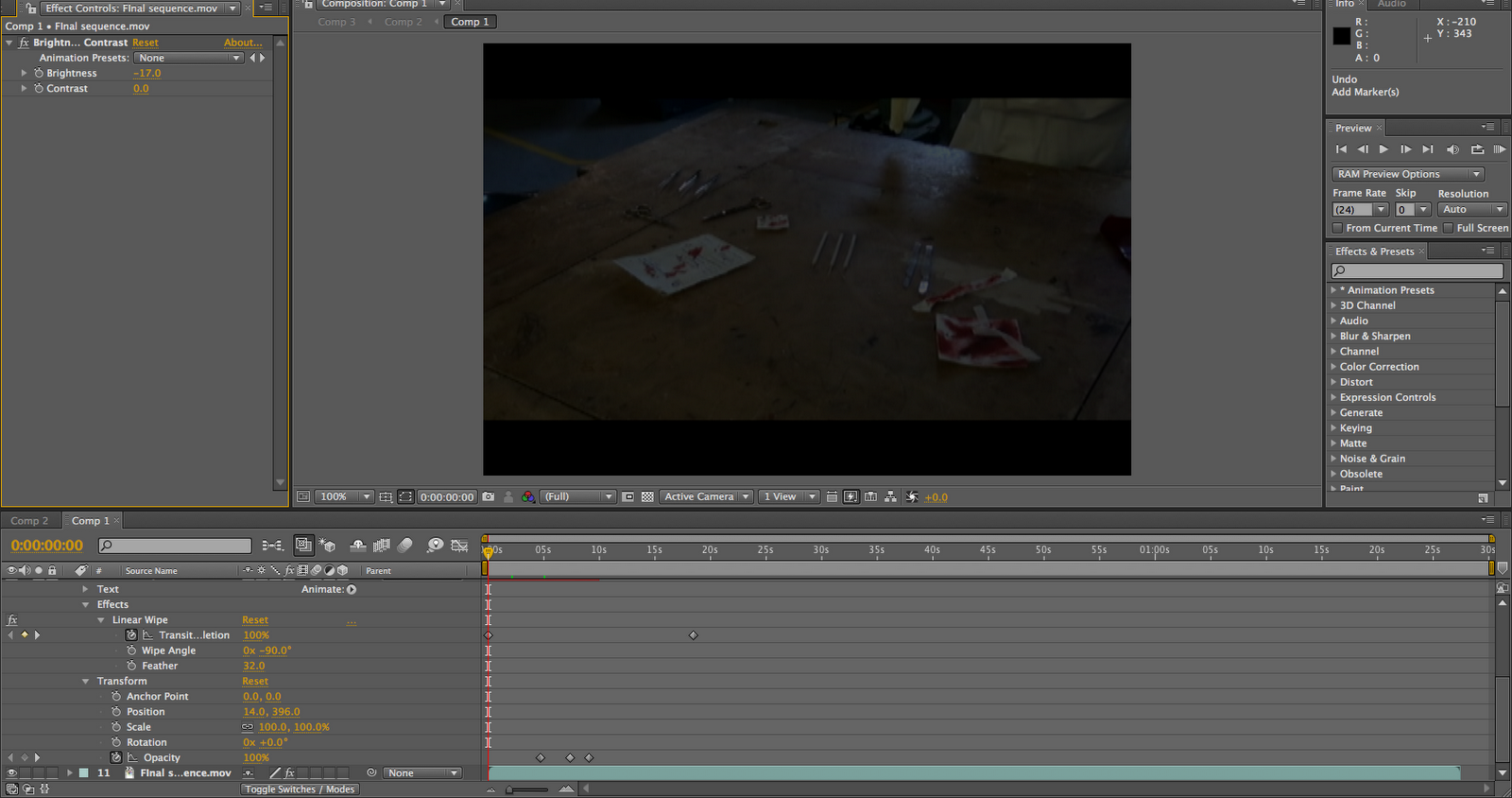Toggle Mask and Shape Path Visibility icon
This screenshot has width=1512, height=798.
pyautogui.click(x=405, y=496)
